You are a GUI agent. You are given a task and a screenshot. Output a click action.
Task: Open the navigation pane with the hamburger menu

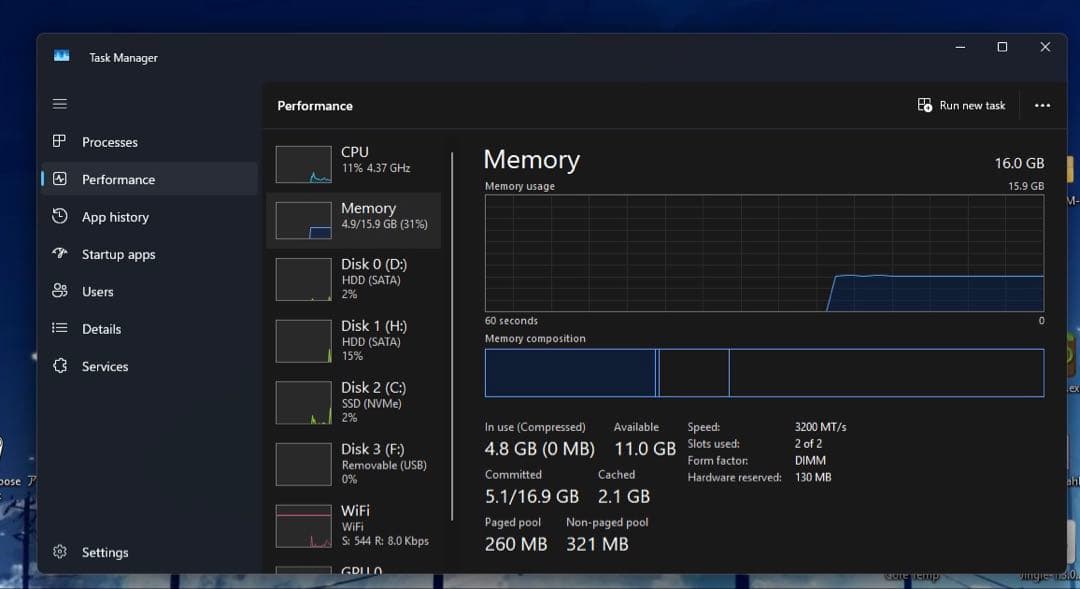point(59,103)
